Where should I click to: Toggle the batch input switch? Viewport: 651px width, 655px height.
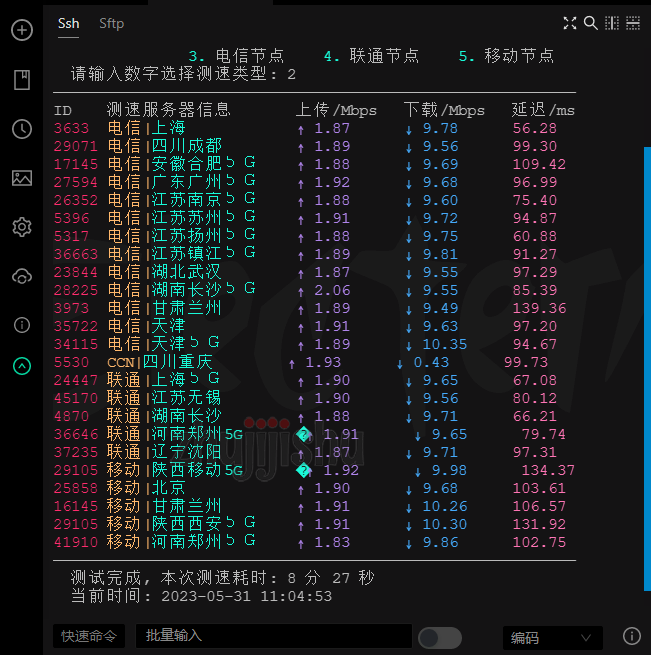(x=440, y=638)
